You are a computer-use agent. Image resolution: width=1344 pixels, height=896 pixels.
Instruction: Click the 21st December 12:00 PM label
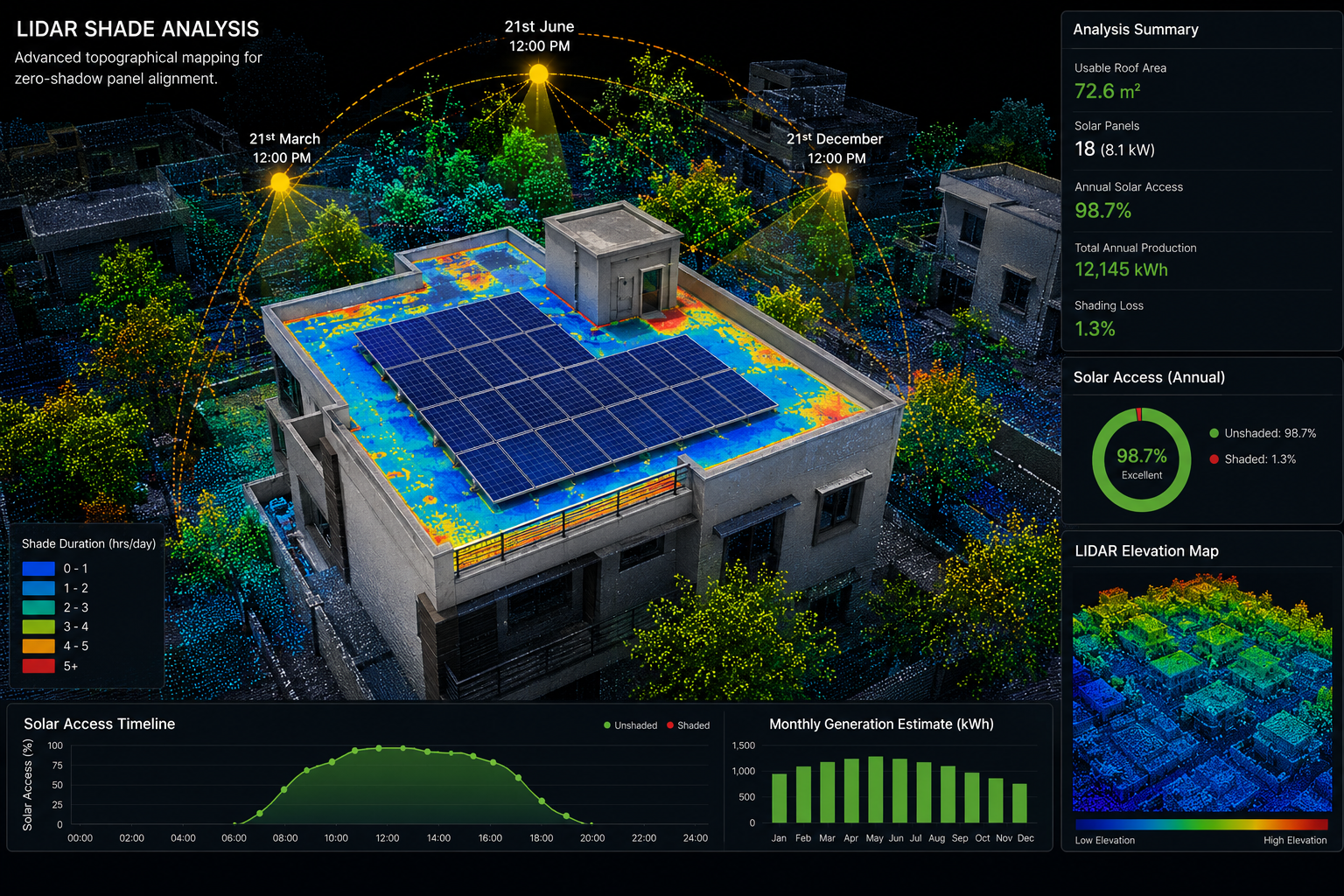coord(836,148)
